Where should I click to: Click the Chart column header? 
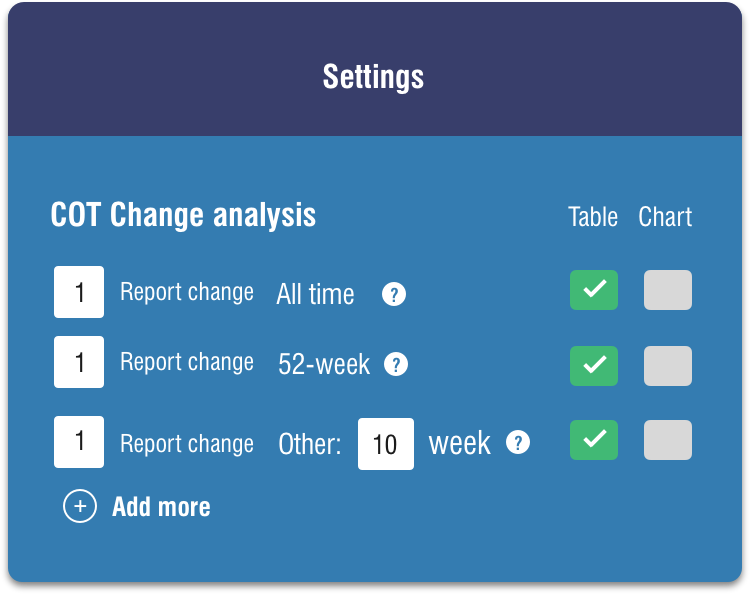665,217
